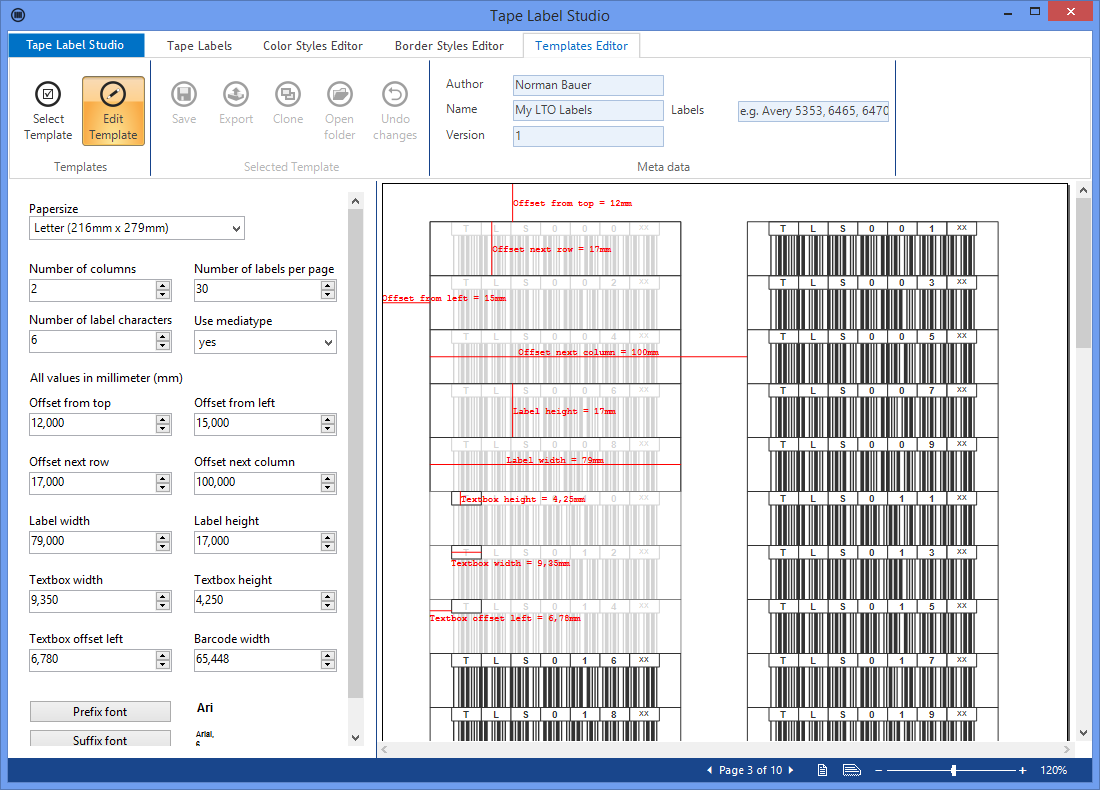Click the "Page 3 of 10" indicator
Screen dimensions: 1100x790
750,770
